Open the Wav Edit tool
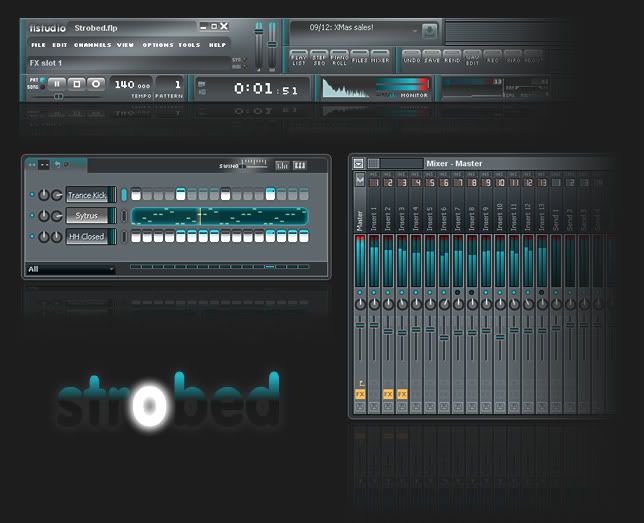The height and width of the screenshot is (523, 644). point(472,59)
